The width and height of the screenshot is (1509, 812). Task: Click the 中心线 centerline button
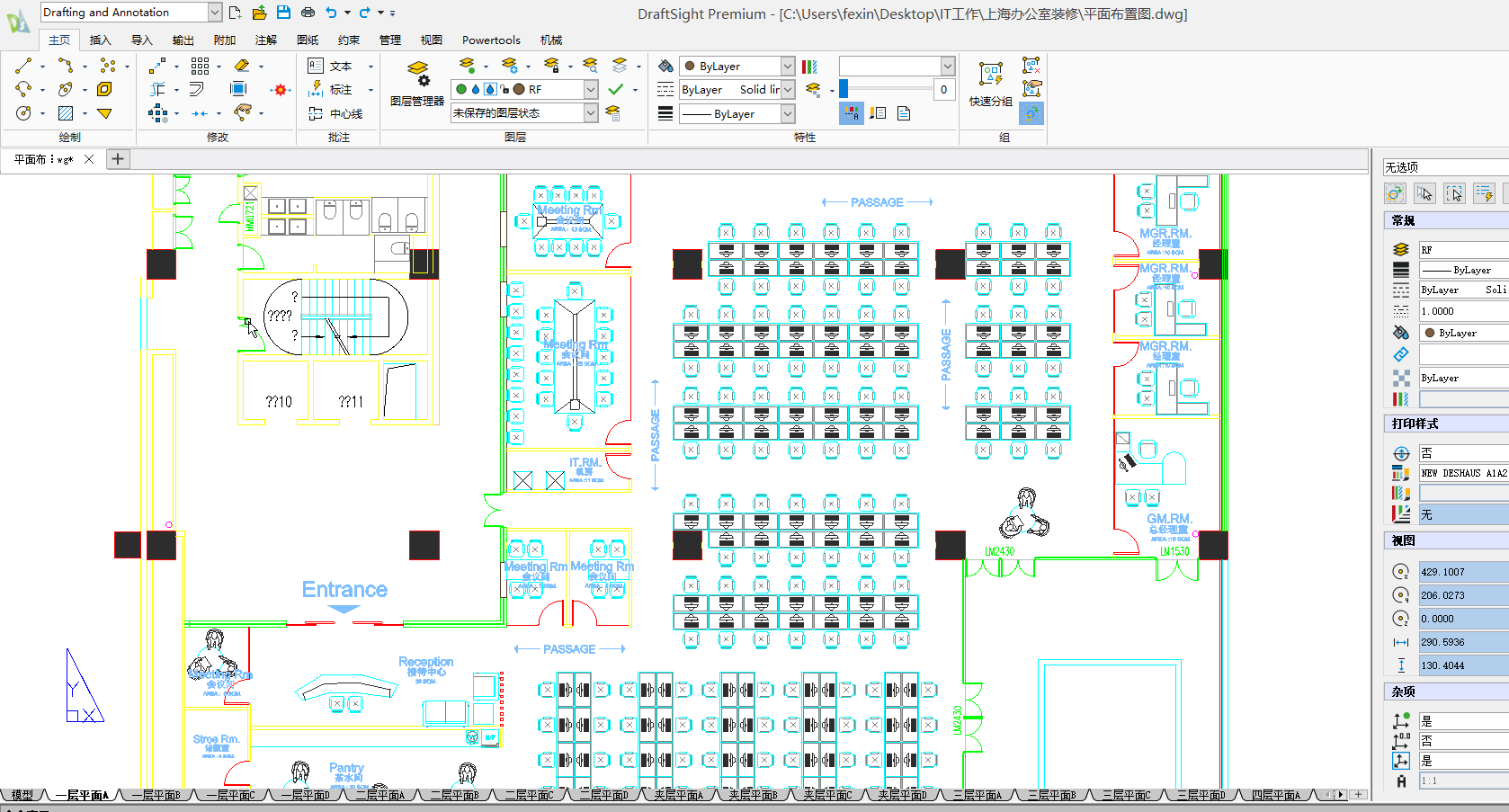335,113
